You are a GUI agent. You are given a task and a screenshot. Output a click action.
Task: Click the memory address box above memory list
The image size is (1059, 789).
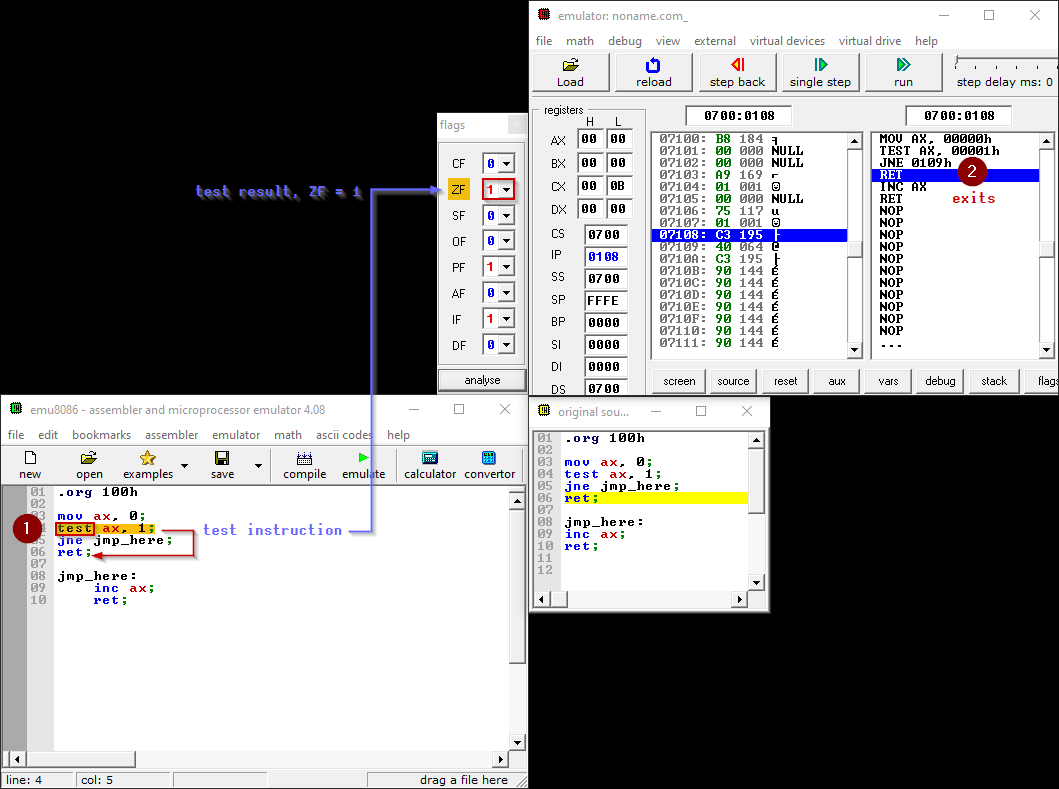pos(739,116)
